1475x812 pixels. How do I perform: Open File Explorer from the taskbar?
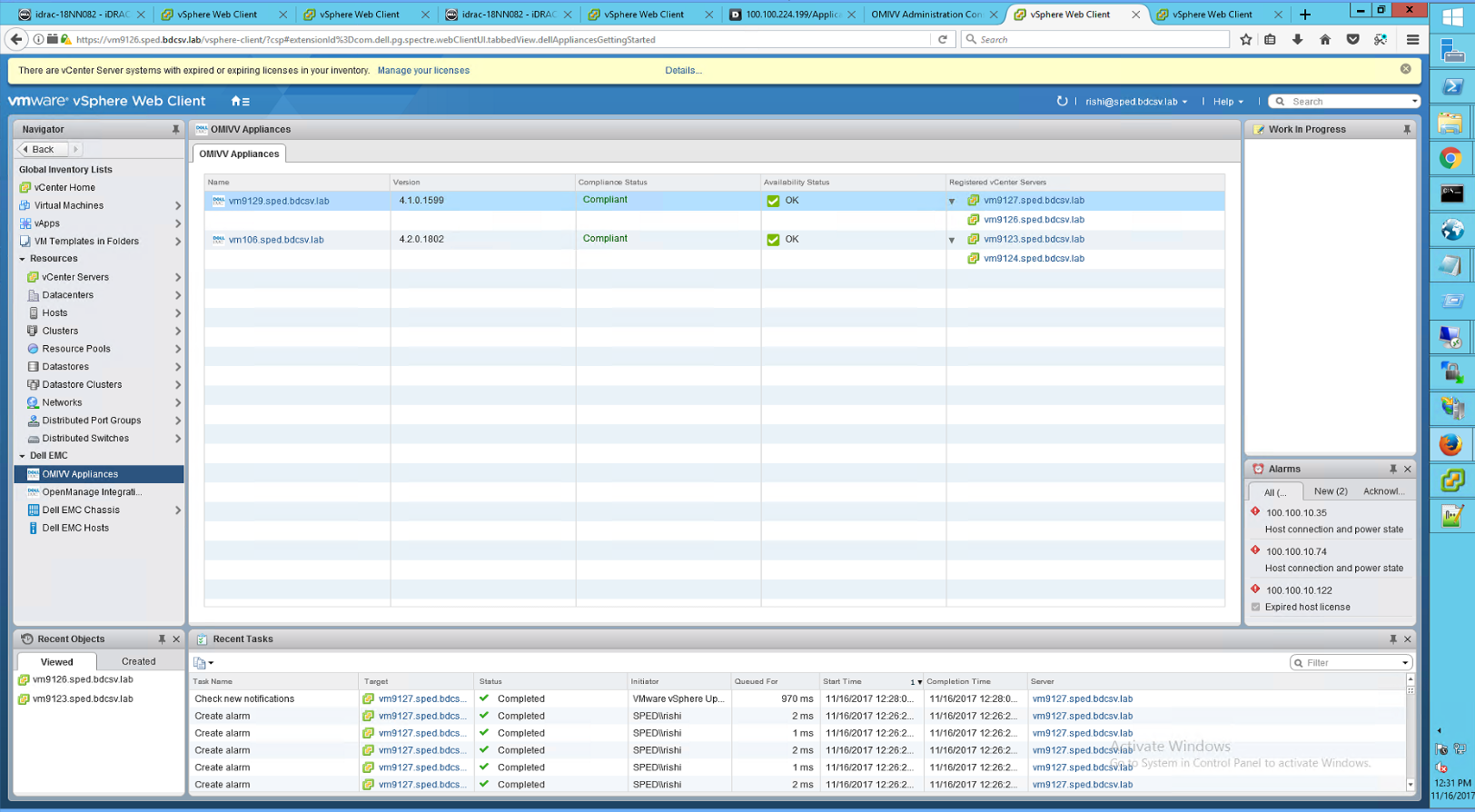point(1450,123)
